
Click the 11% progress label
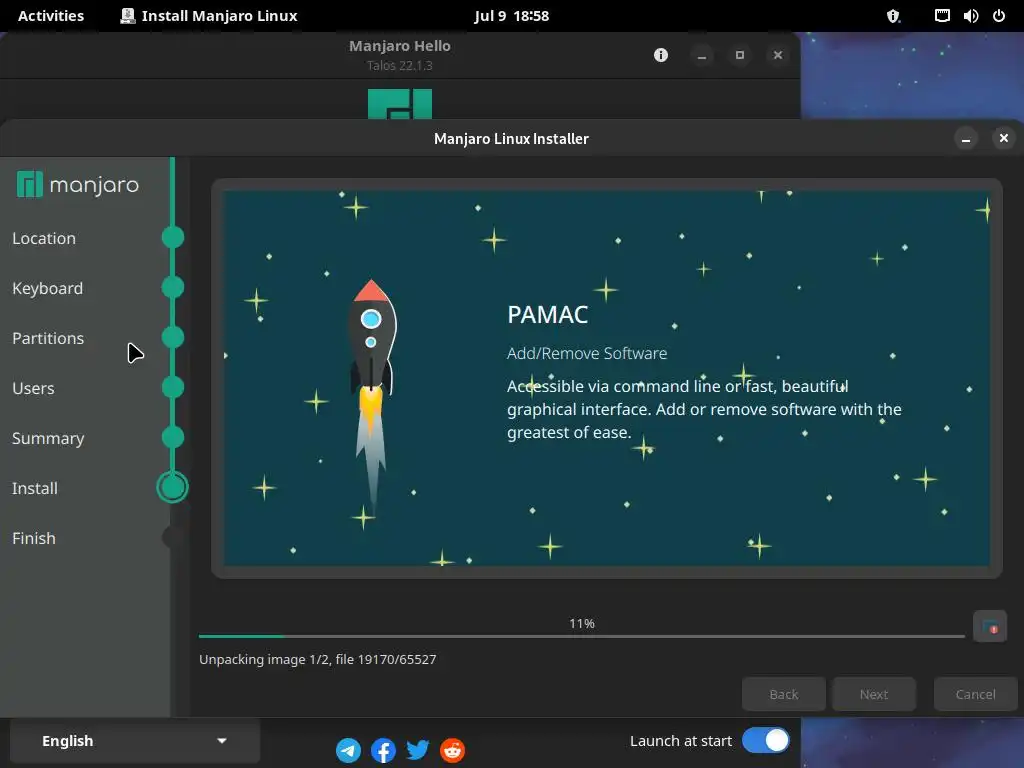point(582,624)
